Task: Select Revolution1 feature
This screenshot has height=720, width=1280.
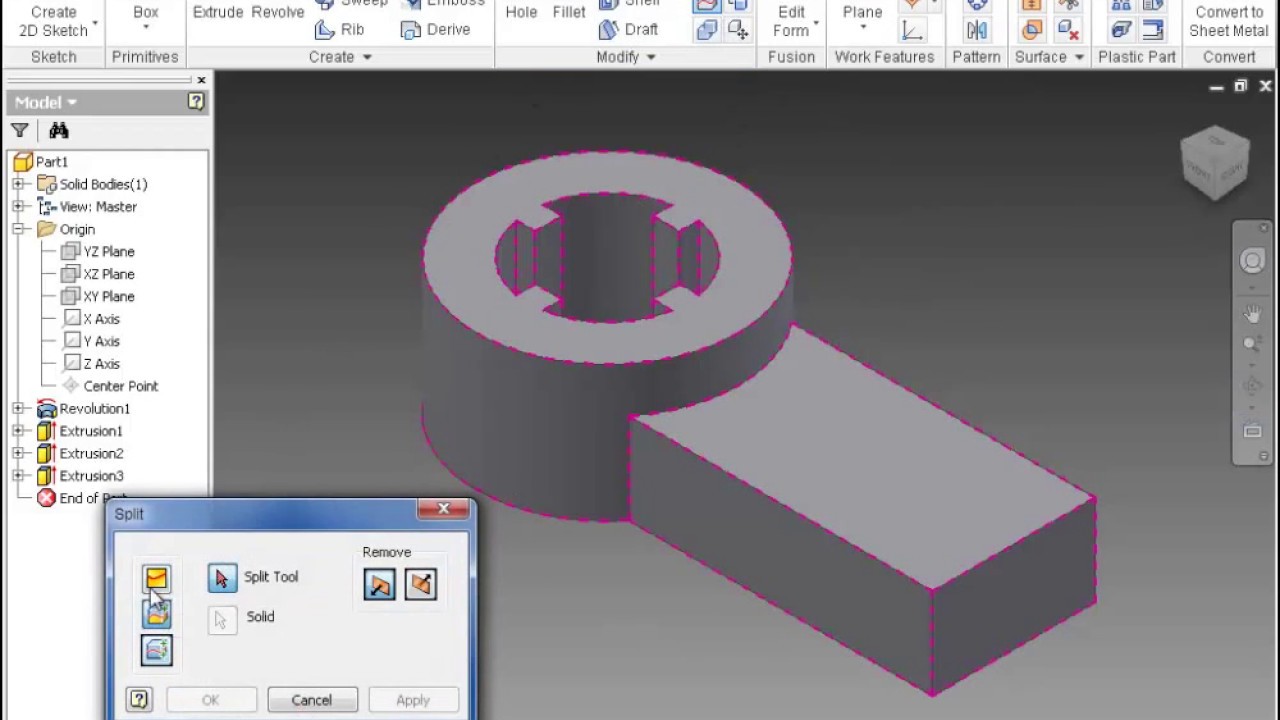Action: point(83,408)
